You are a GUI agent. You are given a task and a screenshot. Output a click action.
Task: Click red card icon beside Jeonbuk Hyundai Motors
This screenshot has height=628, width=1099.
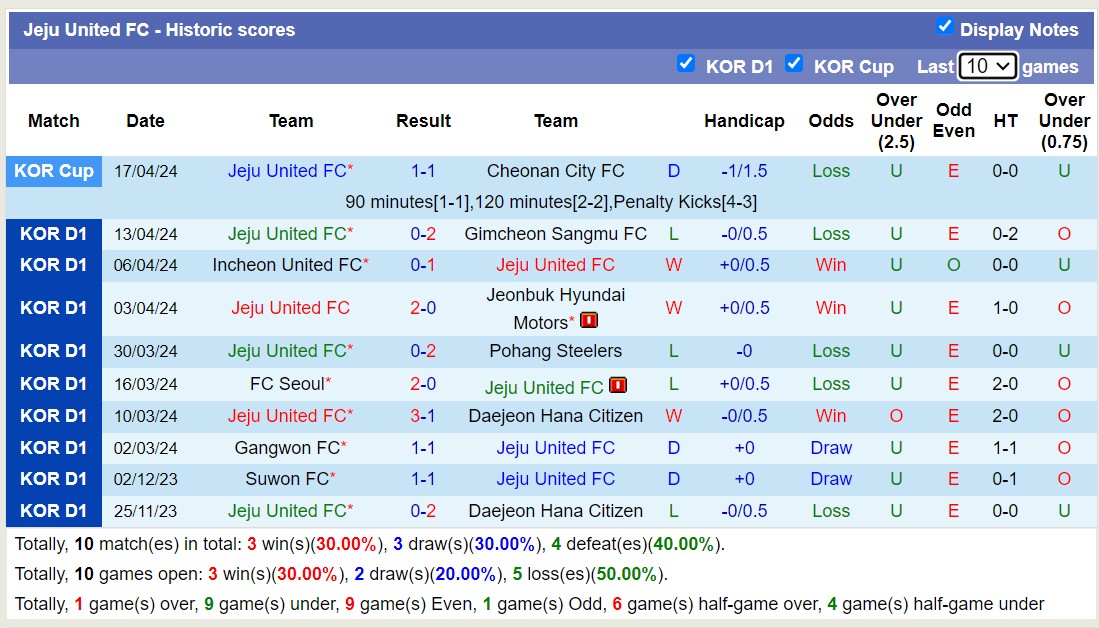(589, 321)
